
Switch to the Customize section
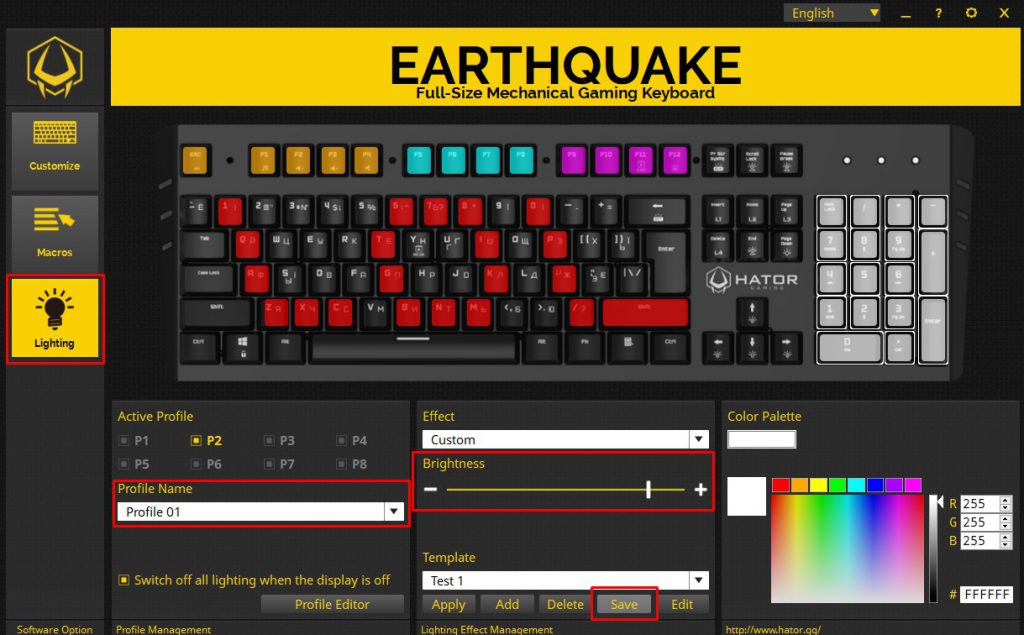coord(55,148)
